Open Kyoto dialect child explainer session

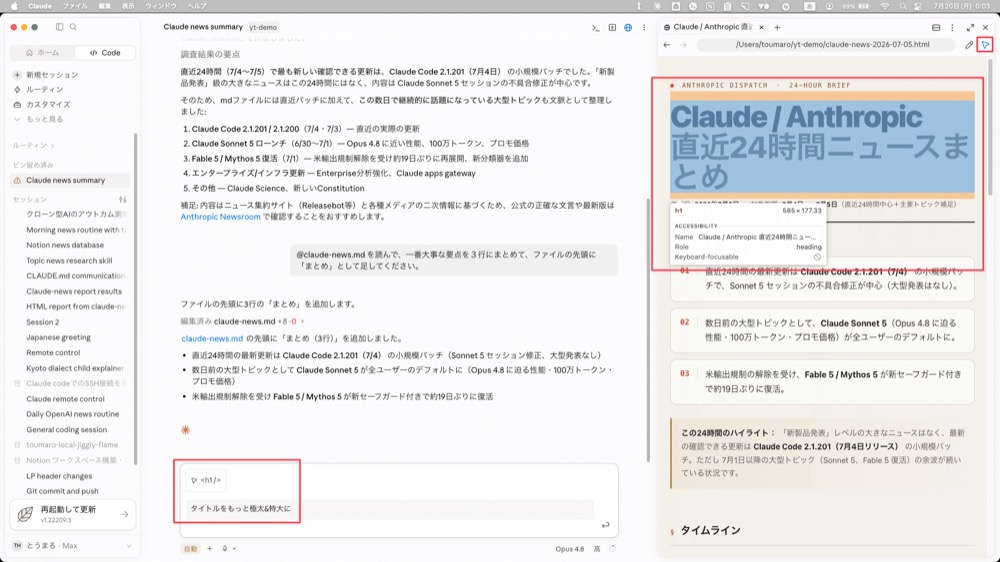pyautogui.click(x=75, y=368)
